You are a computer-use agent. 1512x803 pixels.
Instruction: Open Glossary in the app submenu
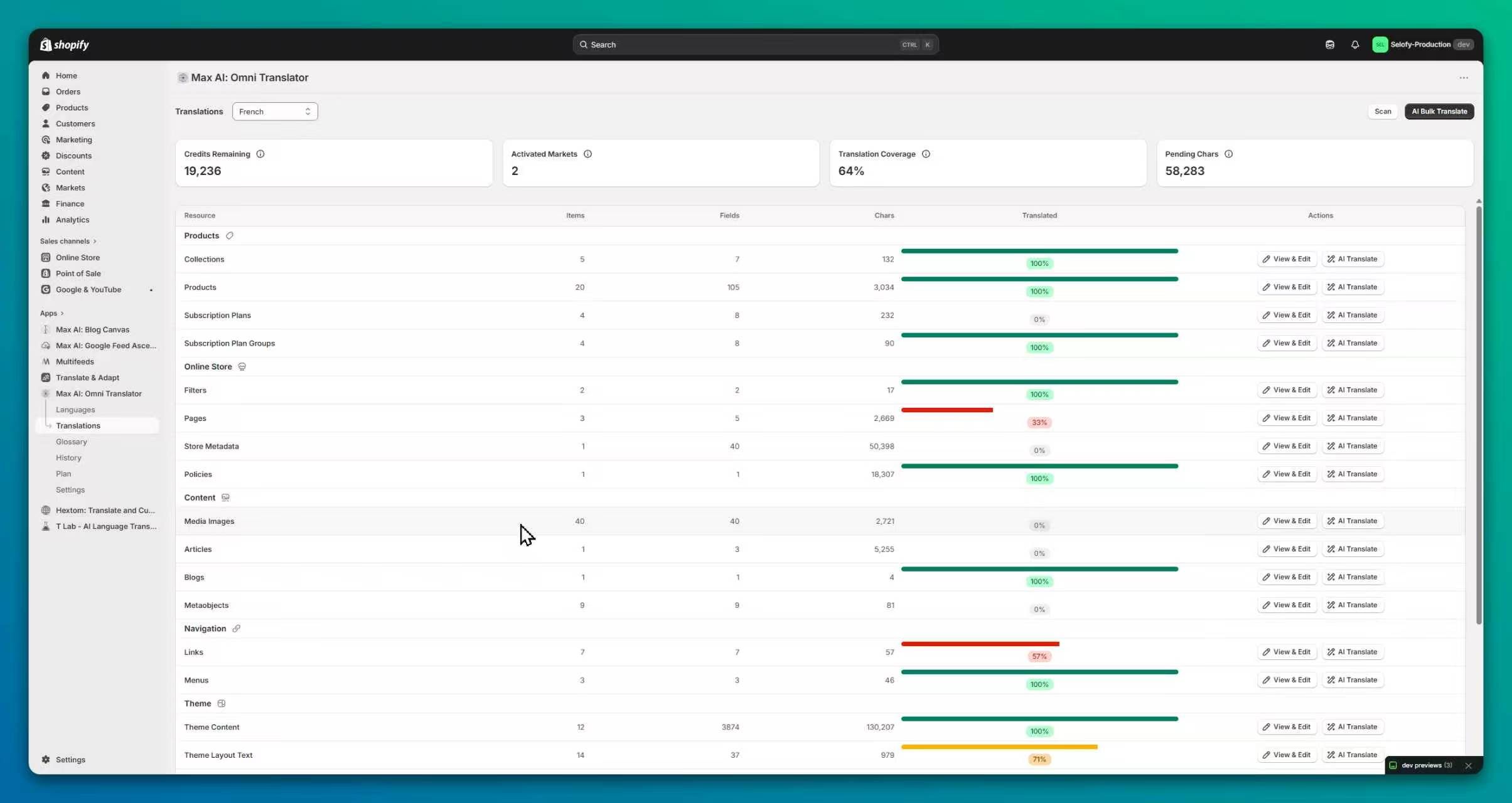tap(71, 442)
